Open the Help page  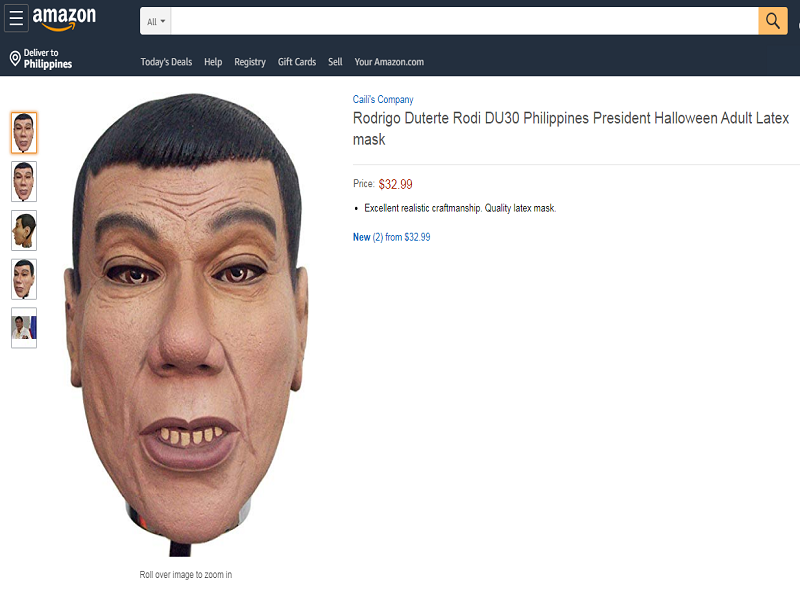[x=213, y=61]
